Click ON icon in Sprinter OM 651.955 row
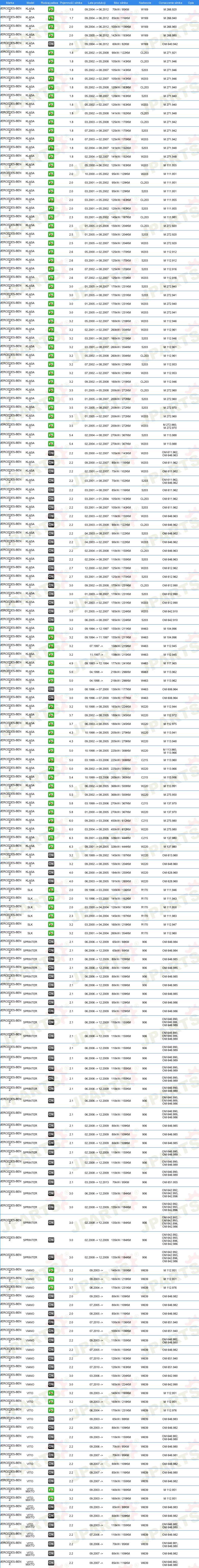Screen dimensions: 199x1568 tap(51, 1182)
